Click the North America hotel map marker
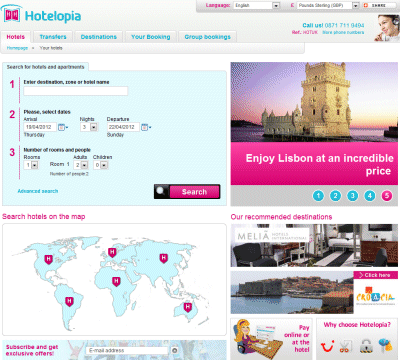Image resolution: width=400 pixels, height=360 pixels. pyautogui.click(x=49, y=259)
